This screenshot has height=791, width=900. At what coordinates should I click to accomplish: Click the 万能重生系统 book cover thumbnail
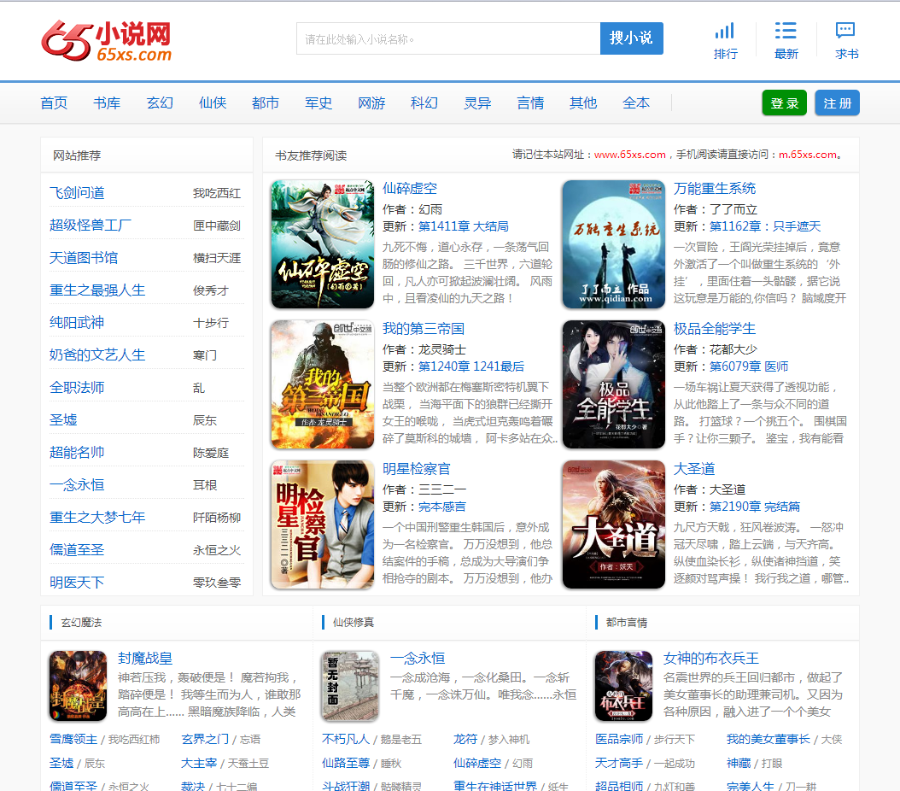coord(614,245)
